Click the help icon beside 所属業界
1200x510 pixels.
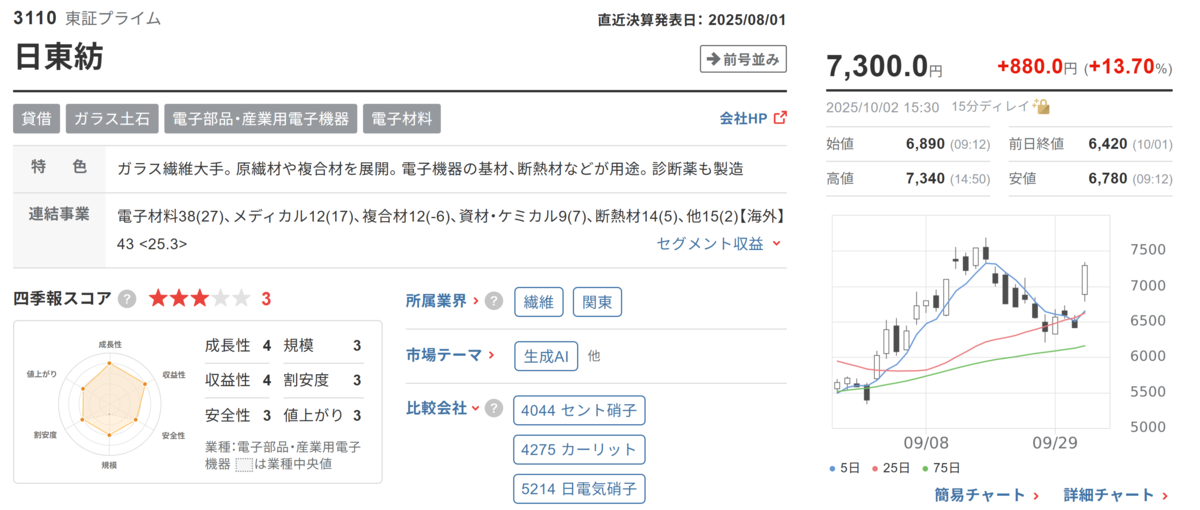(493, 301)
